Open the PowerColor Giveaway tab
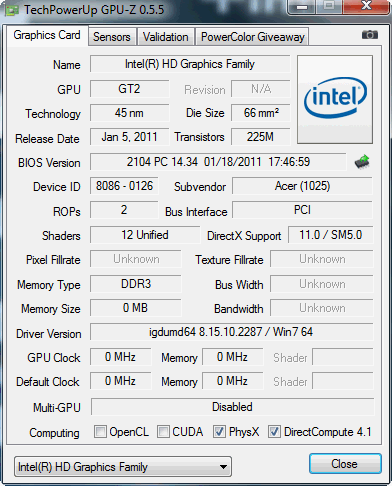This screenshot has height=486, width=392. coord(253,37)
